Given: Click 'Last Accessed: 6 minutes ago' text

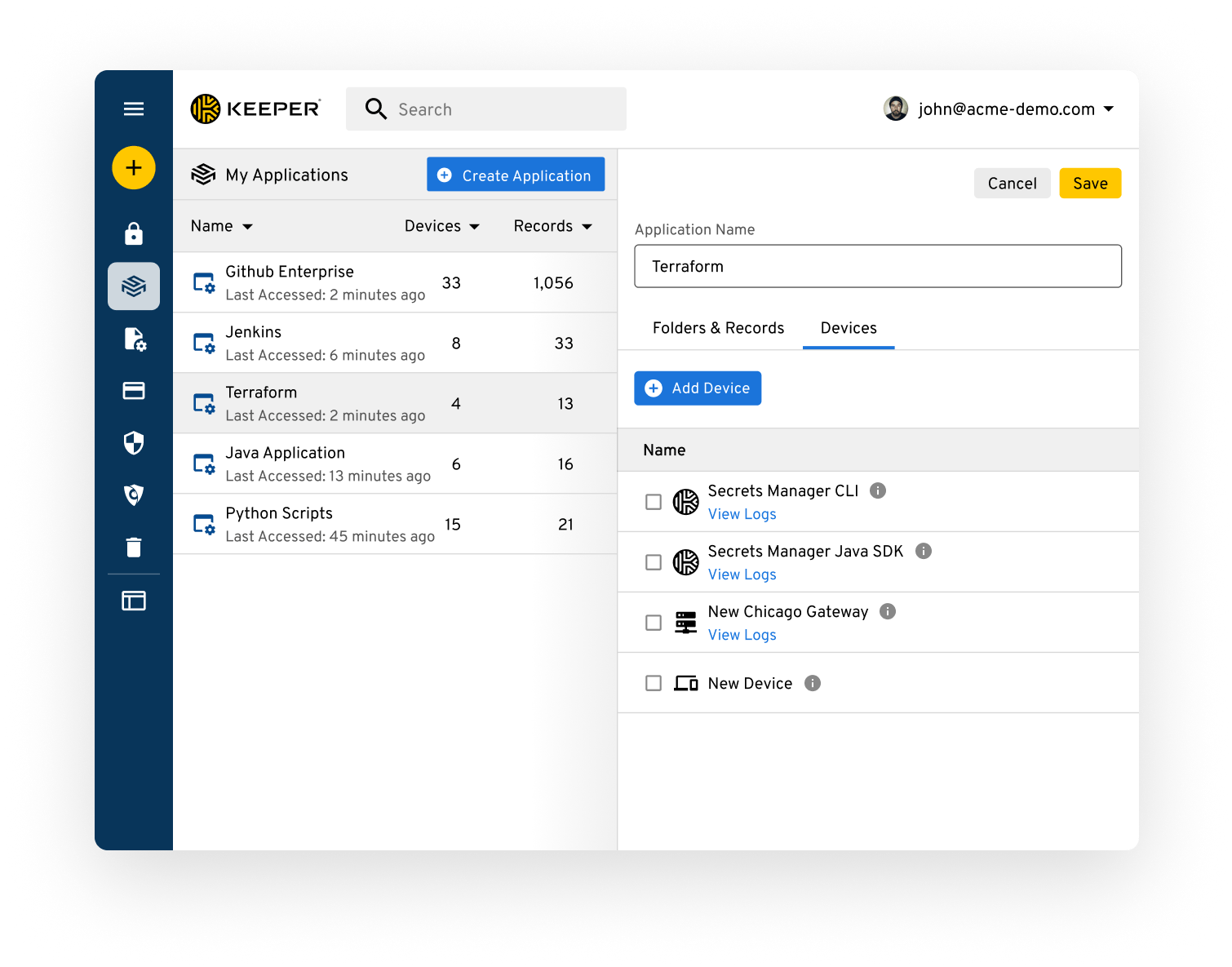Looking at the screenshot, I should 326,355.
